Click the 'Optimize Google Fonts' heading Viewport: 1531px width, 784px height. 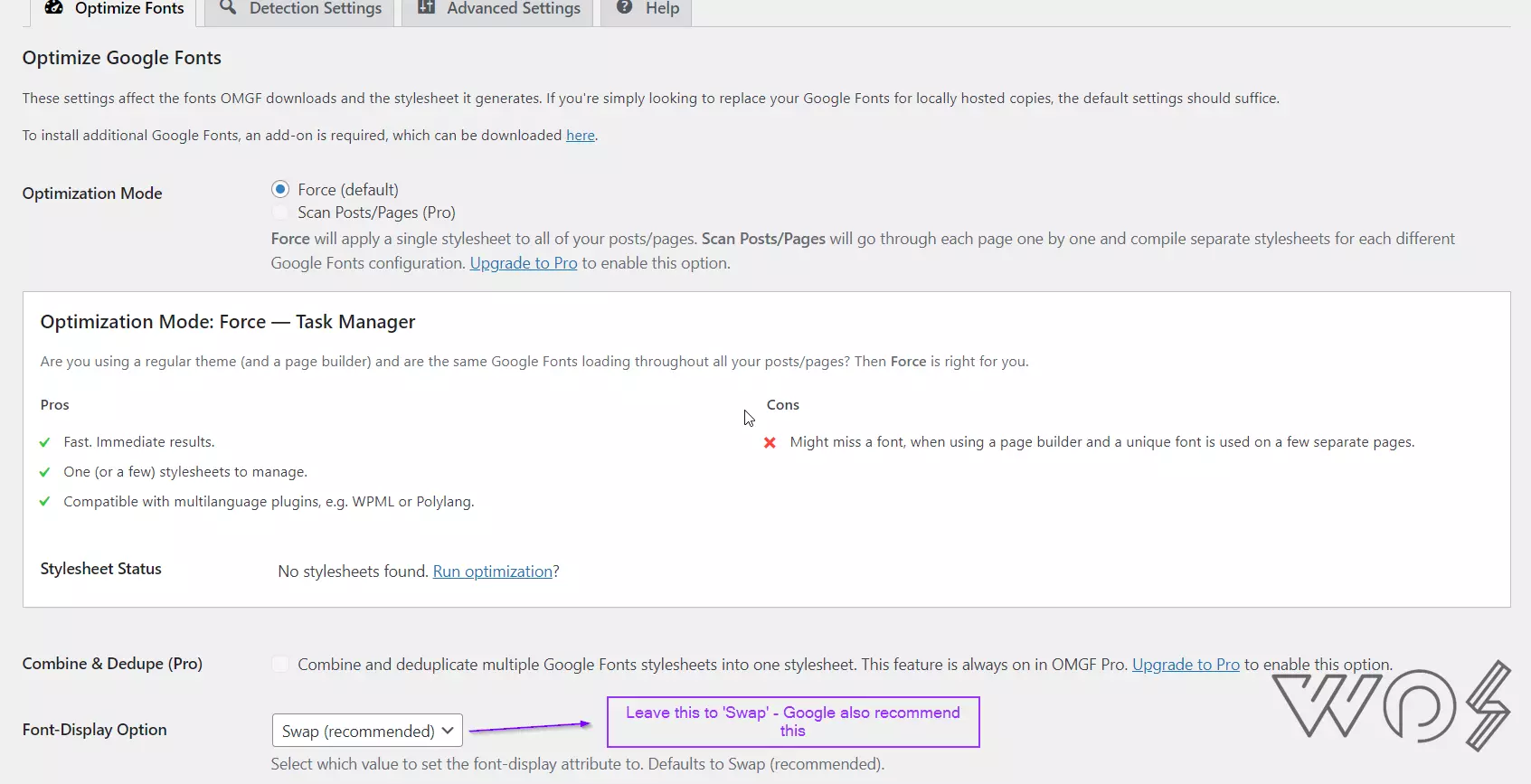122,58
